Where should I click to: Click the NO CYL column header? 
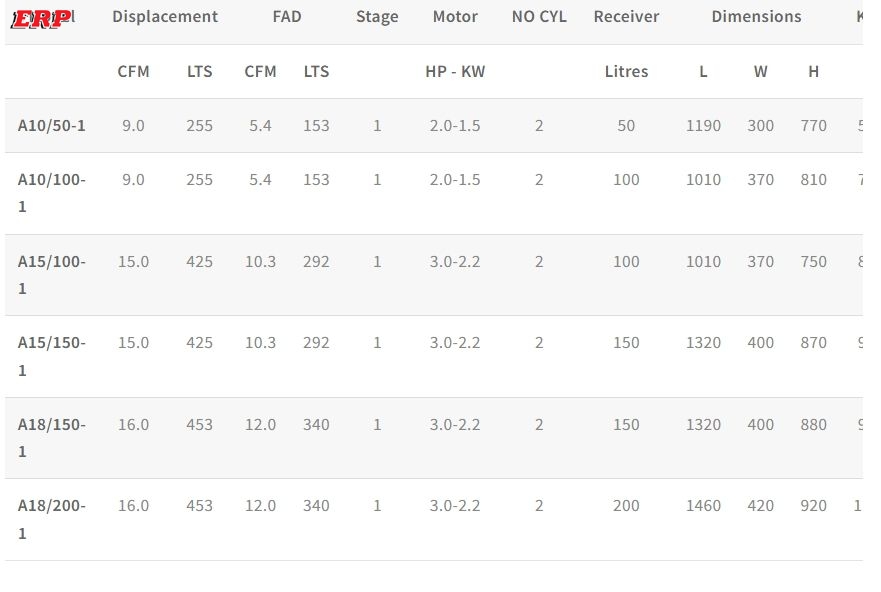[539, 17]
